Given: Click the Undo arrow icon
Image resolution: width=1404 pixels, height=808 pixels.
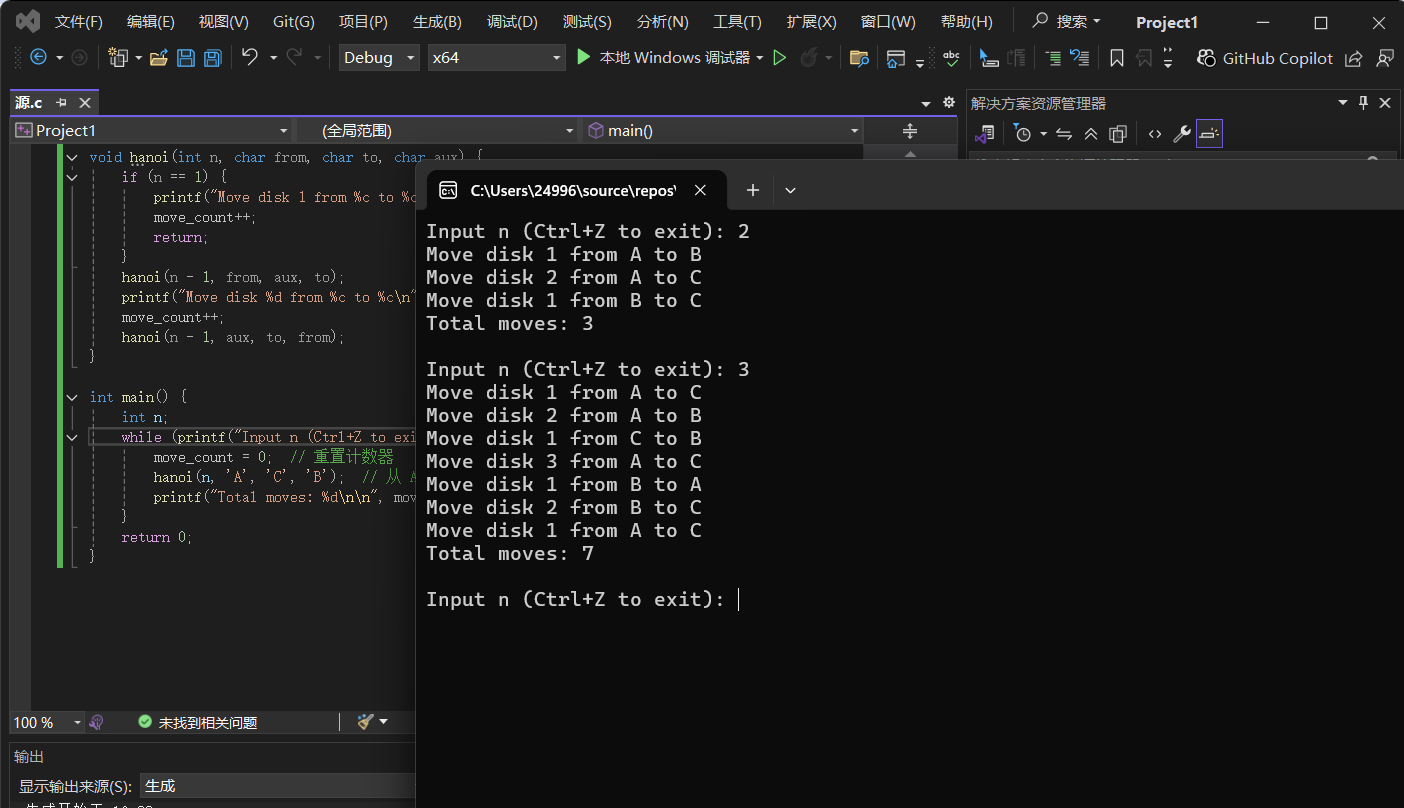Looking at the screenshot, I should [250, 58].
